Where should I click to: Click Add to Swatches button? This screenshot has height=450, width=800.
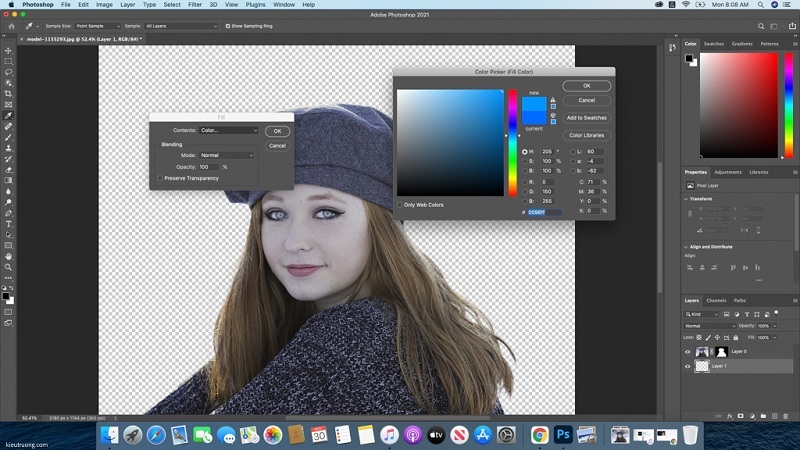587,118
